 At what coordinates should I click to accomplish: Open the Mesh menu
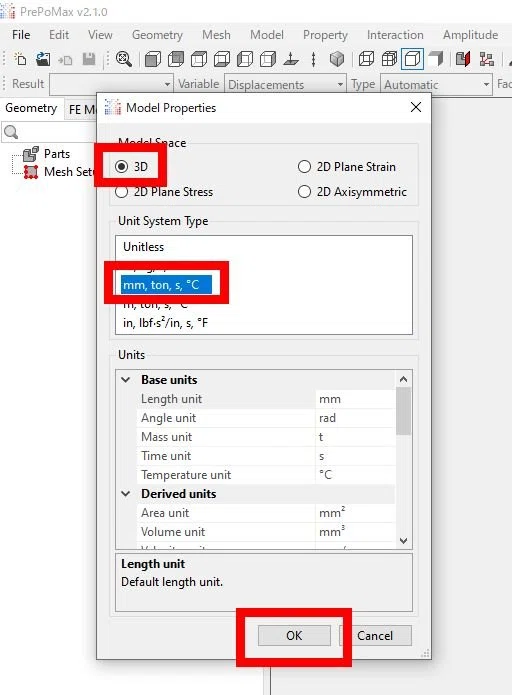pos(216,35)
